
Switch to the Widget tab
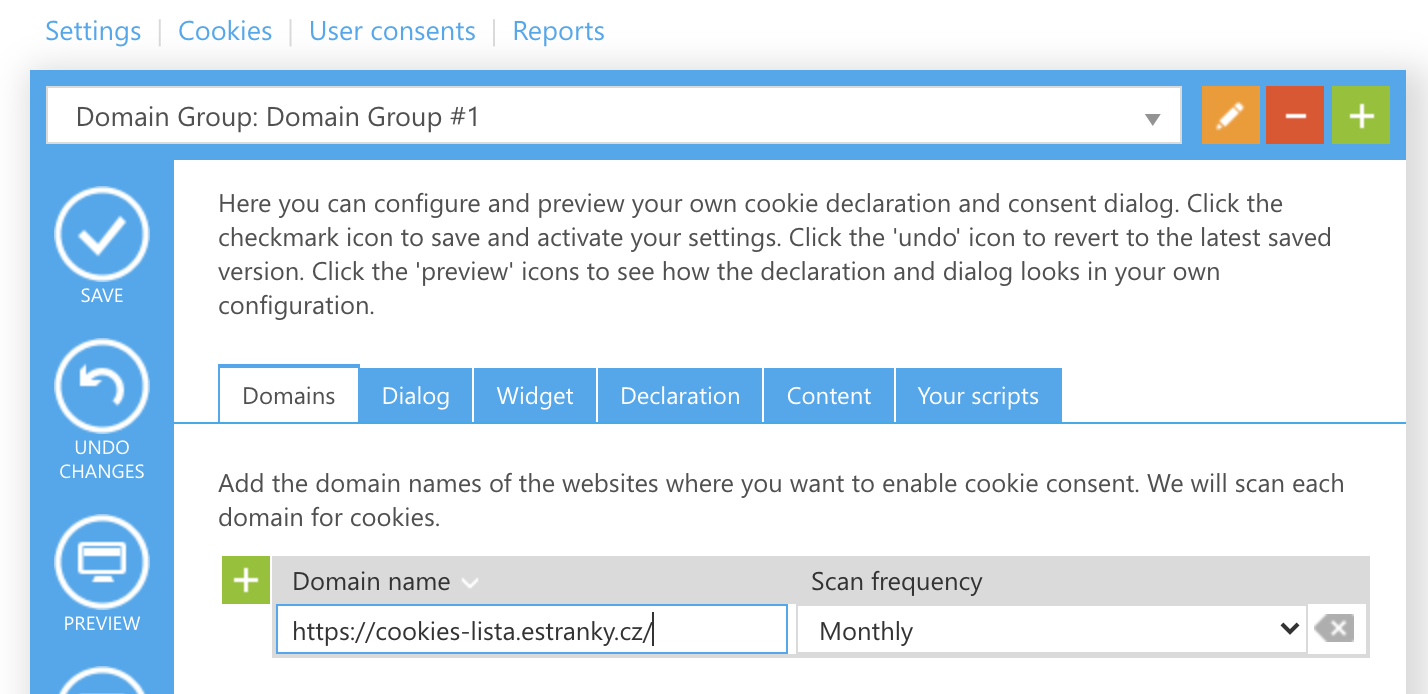(535, 396)
